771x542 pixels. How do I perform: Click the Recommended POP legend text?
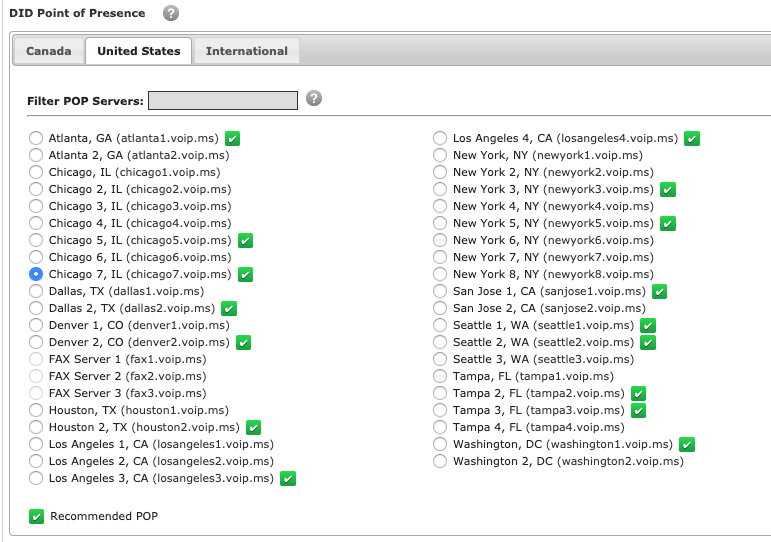coord(104,516)
